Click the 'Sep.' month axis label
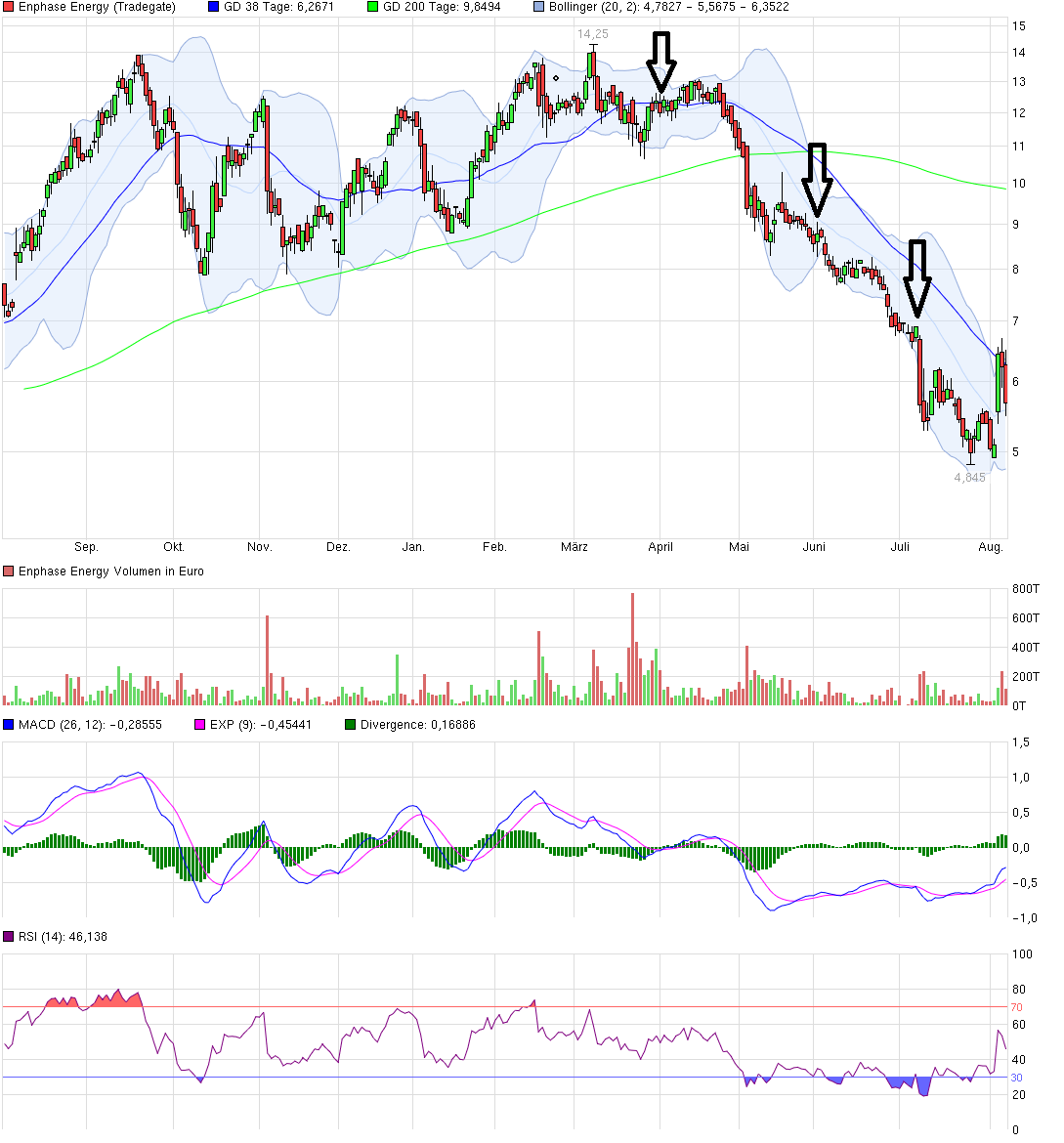Image resolution: width=1064 pixels, height=1143 pixels. [86, 547]
